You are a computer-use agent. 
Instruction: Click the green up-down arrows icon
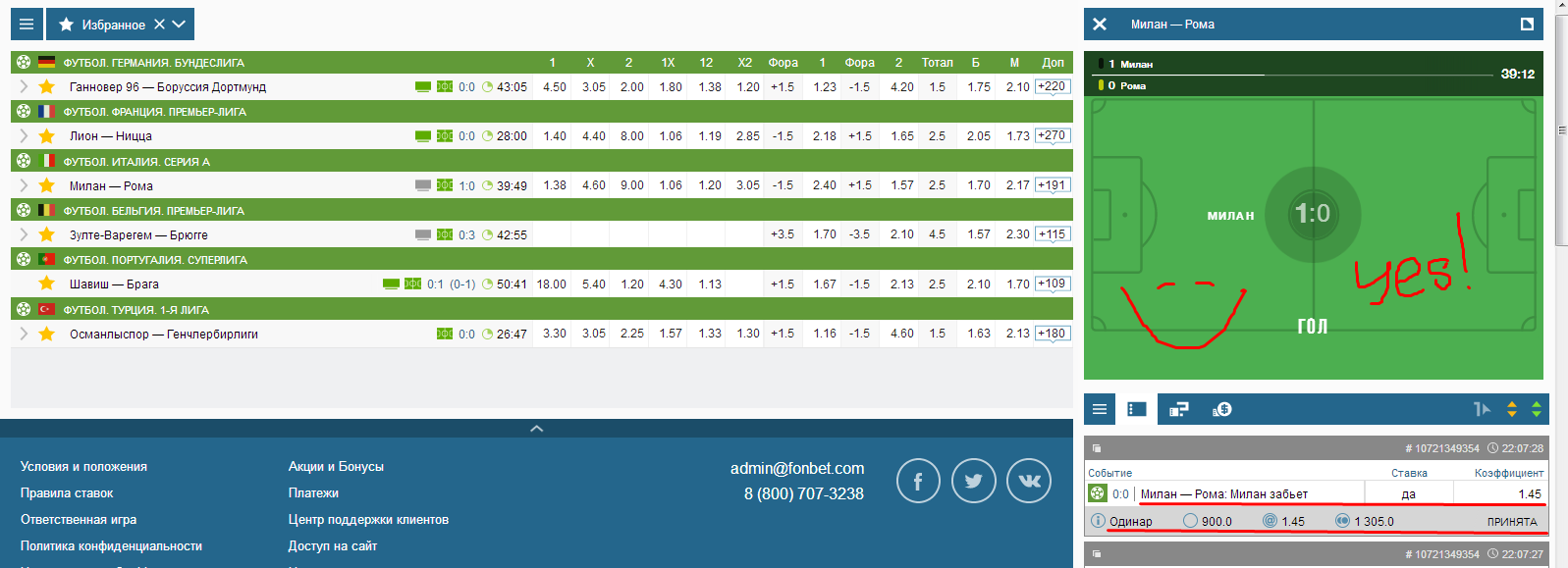click(x=1537, y=409)
